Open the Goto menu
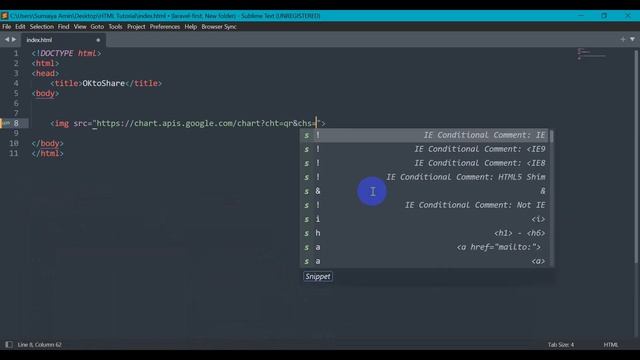Image resolution: width=640 pixels, height=360 pixels. click(x=97, y=27)
